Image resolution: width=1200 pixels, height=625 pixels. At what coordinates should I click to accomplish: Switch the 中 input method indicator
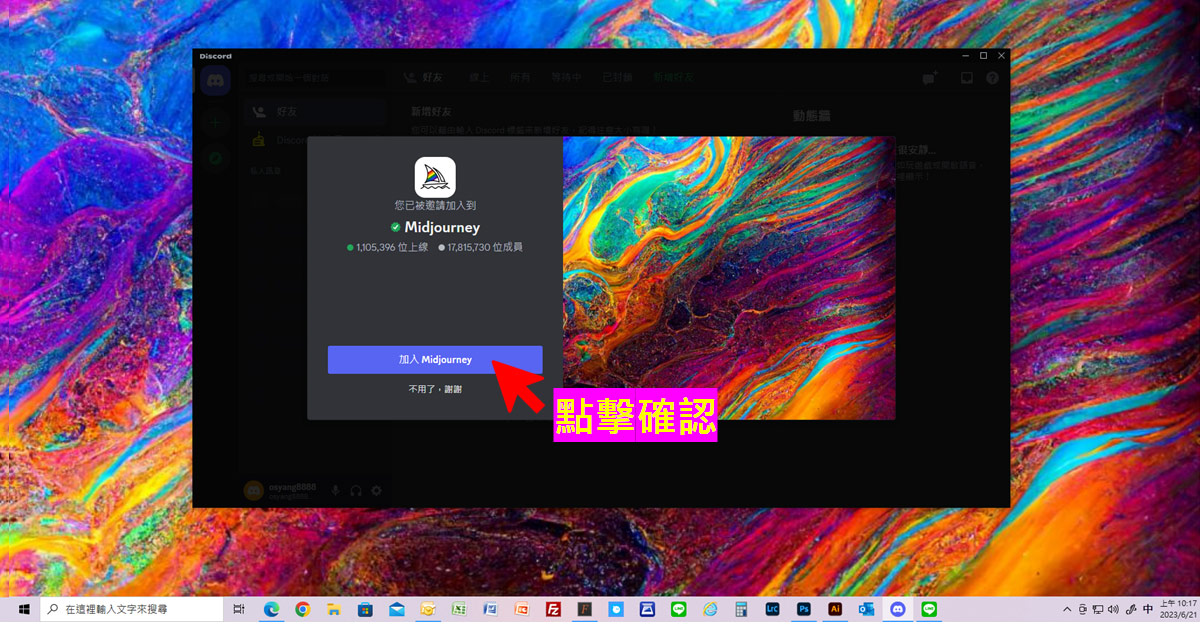point(1148,609)
